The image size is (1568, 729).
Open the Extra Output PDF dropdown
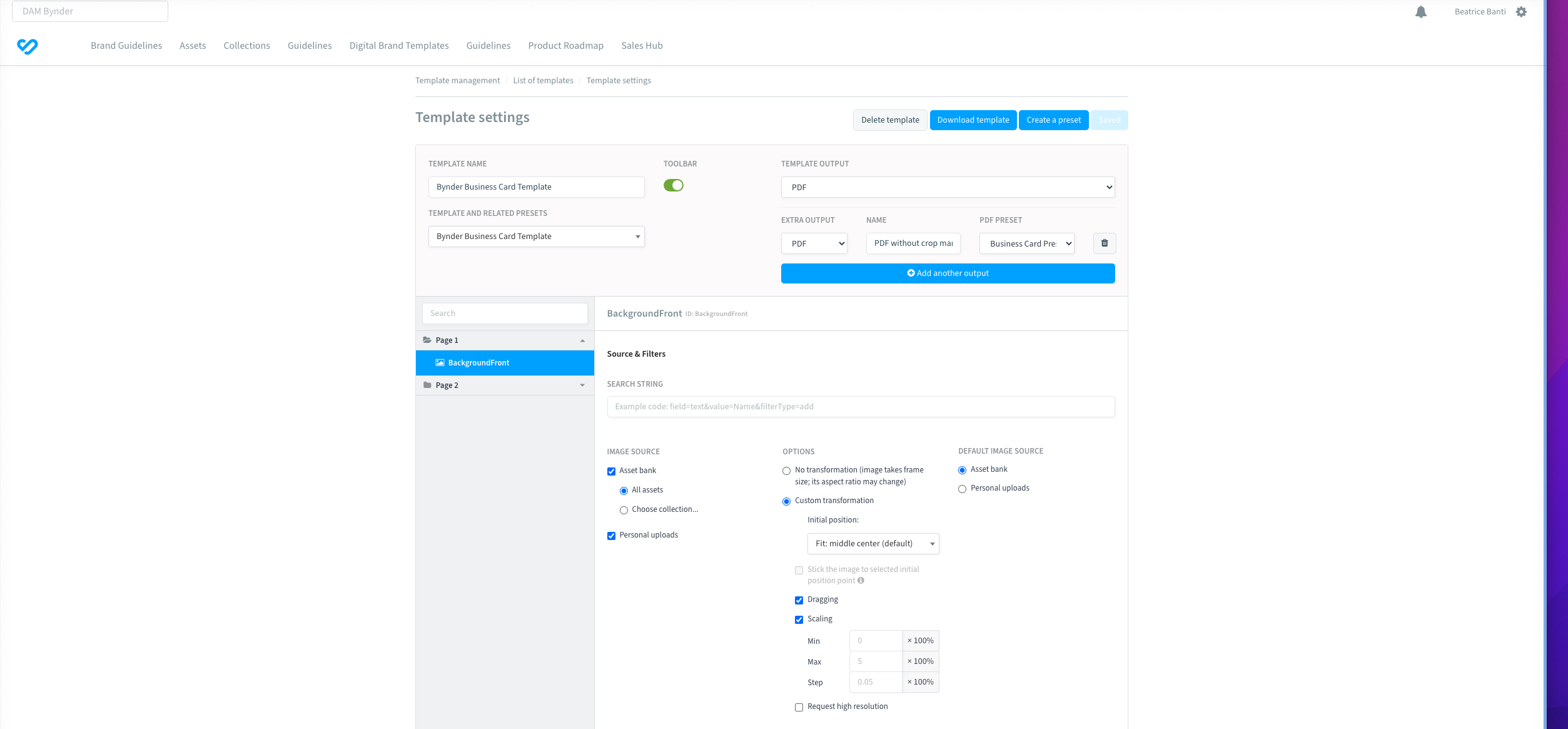point(814,243)
